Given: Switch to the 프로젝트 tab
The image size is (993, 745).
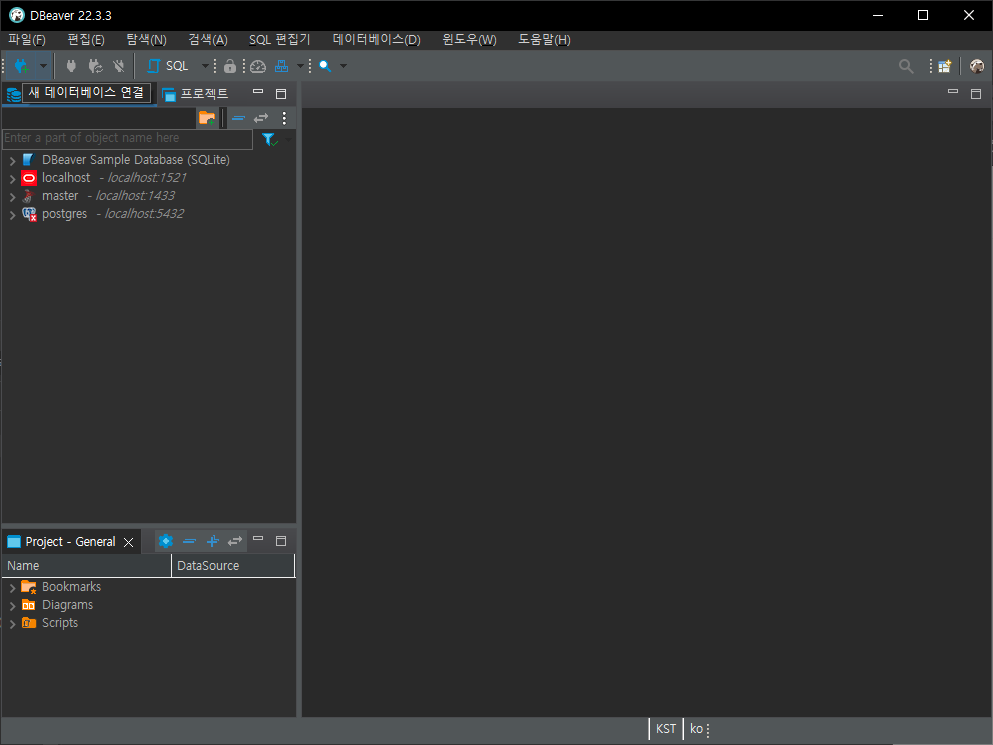Looking at the screenshot, I should (x=195, y=94).
